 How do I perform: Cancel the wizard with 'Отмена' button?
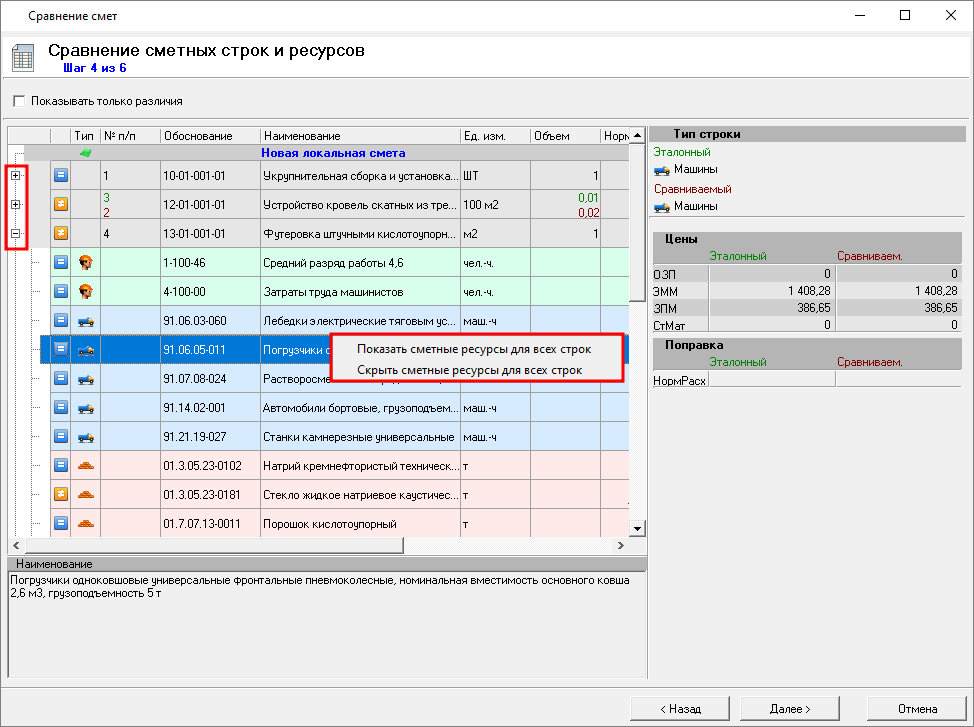(x=916, y=708)
